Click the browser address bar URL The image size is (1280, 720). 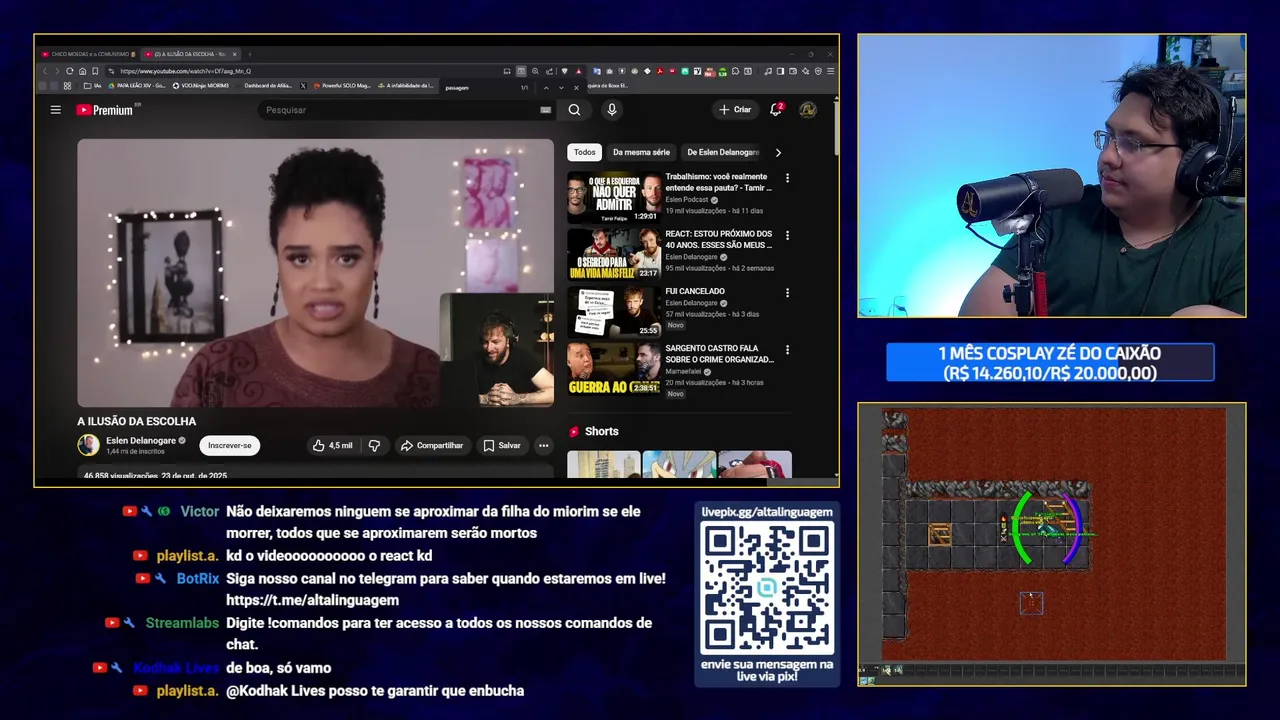[x=186, y=71]
